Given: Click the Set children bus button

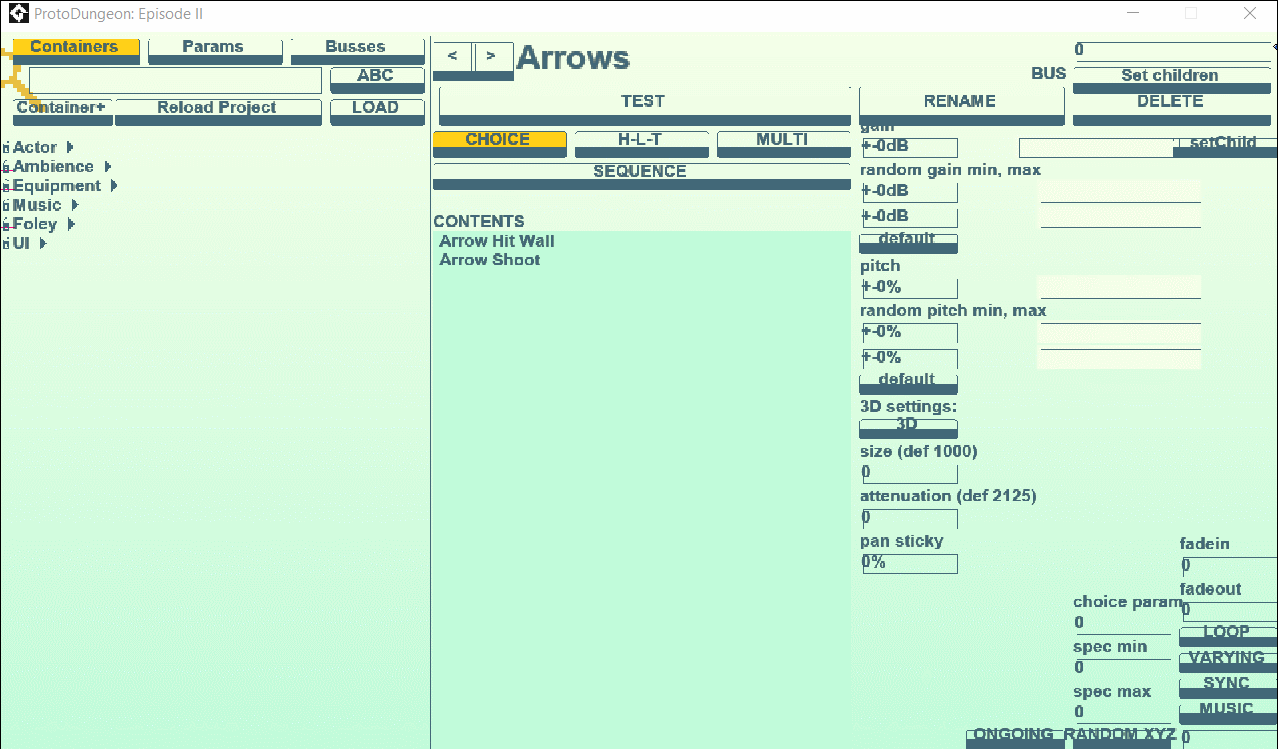Looking at the screenshot, I should click(x=1172, y=80).
